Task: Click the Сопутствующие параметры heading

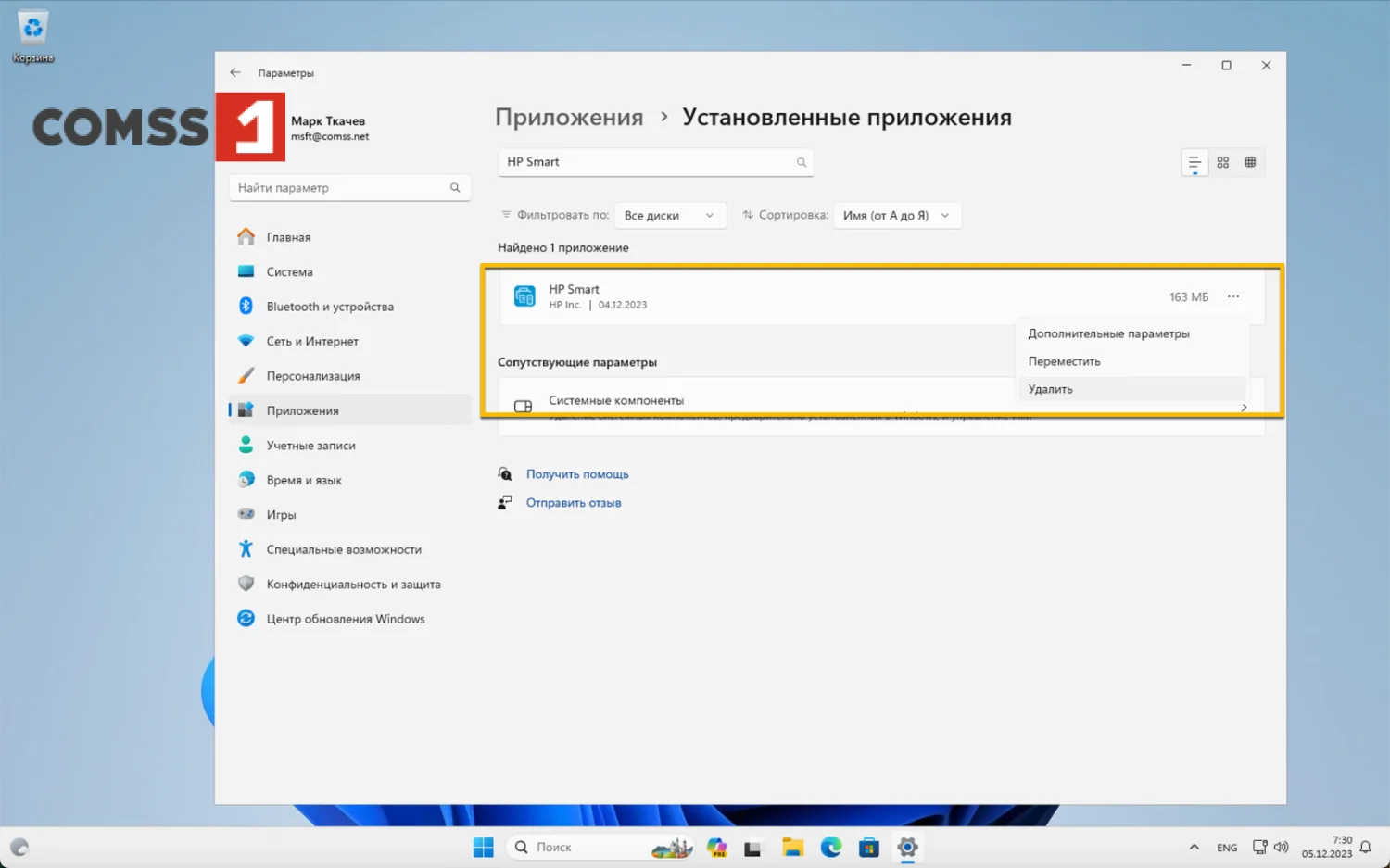Action: pos(577,362)
